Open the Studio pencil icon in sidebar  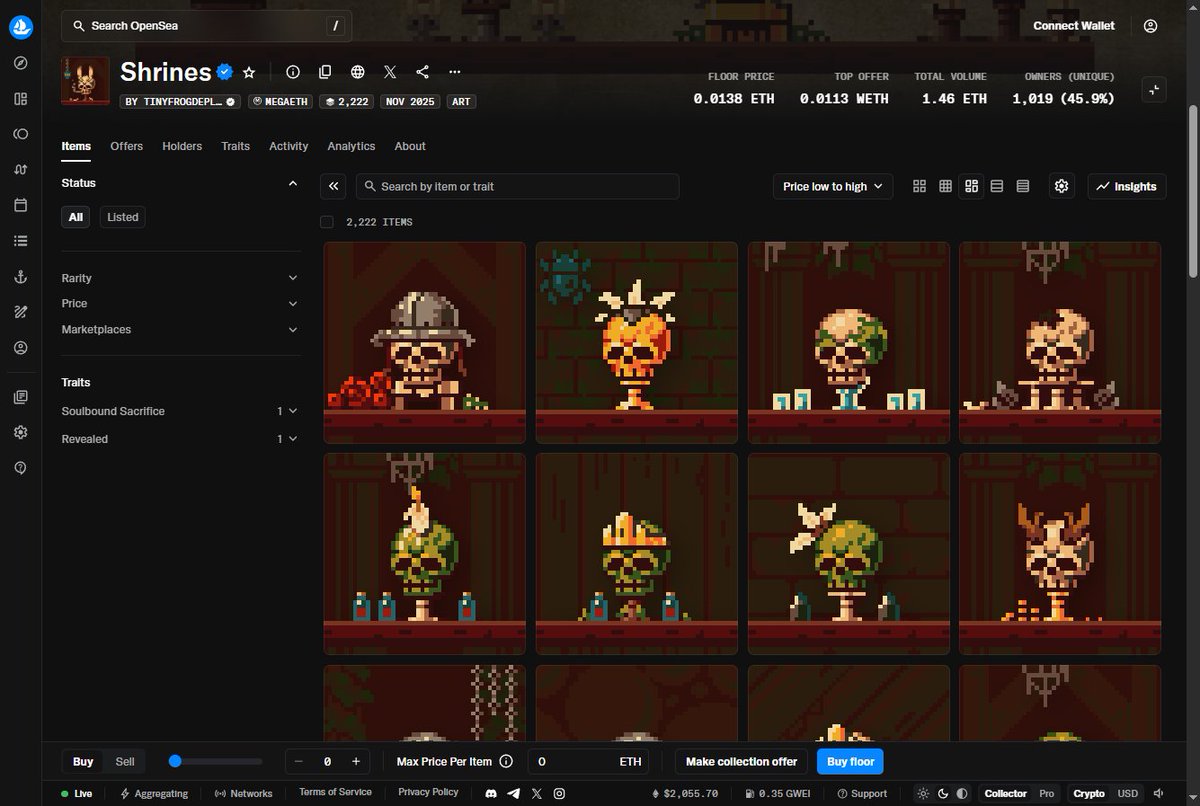(x=21, y=312)
